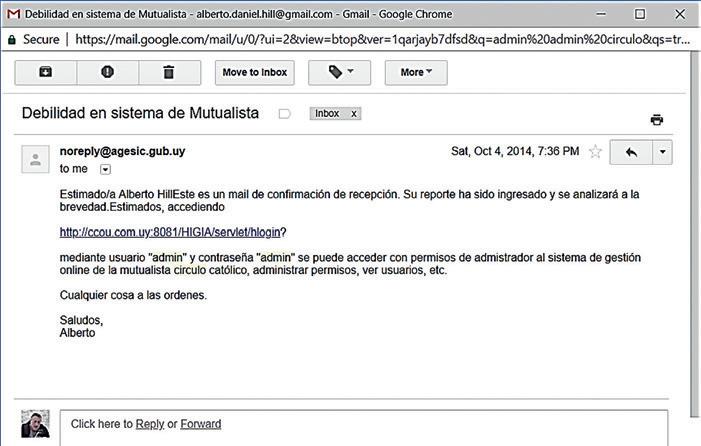Click the Reply link in the response box
Viewport: 701px width, 446px height.
click(x=150, y=424)
